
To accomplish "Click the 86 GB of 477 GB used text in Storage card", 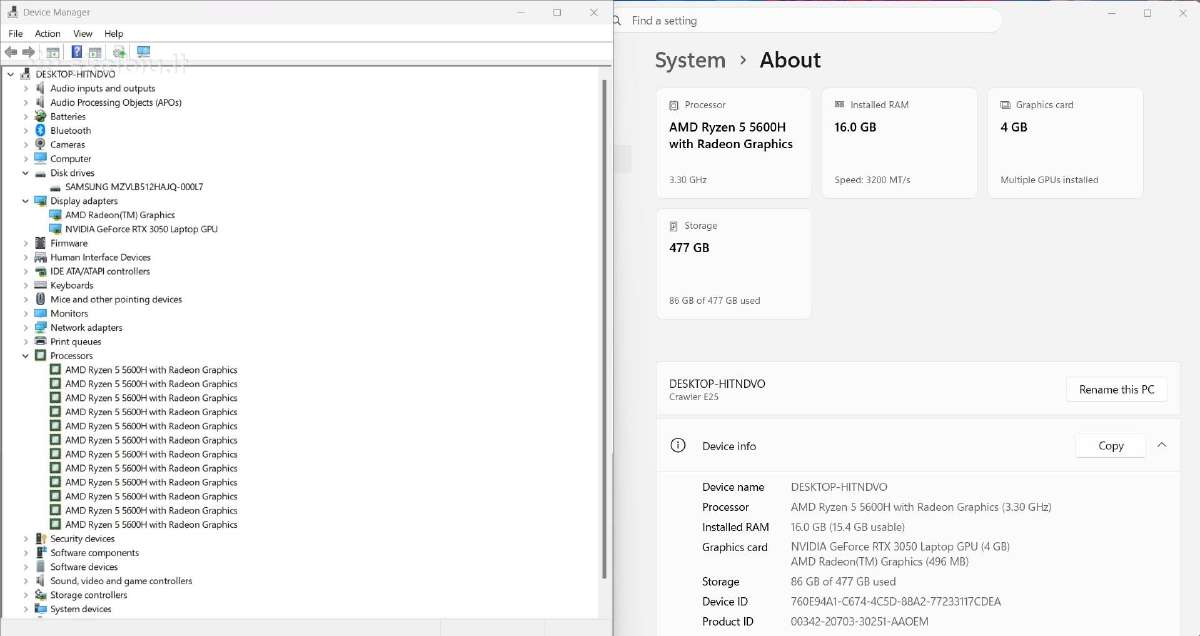I will (714, 301).
